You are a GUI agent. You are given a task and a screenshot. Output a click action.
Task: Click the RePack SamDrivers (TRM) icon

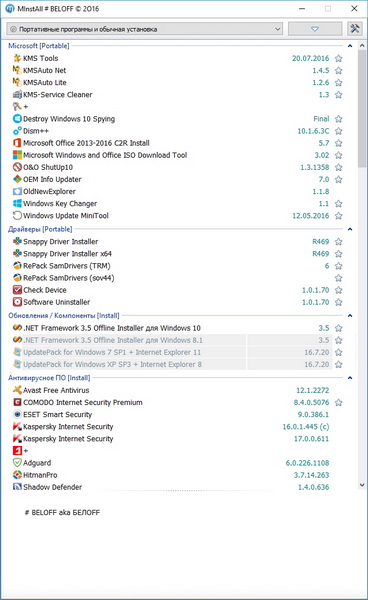[x=17, y=266]
